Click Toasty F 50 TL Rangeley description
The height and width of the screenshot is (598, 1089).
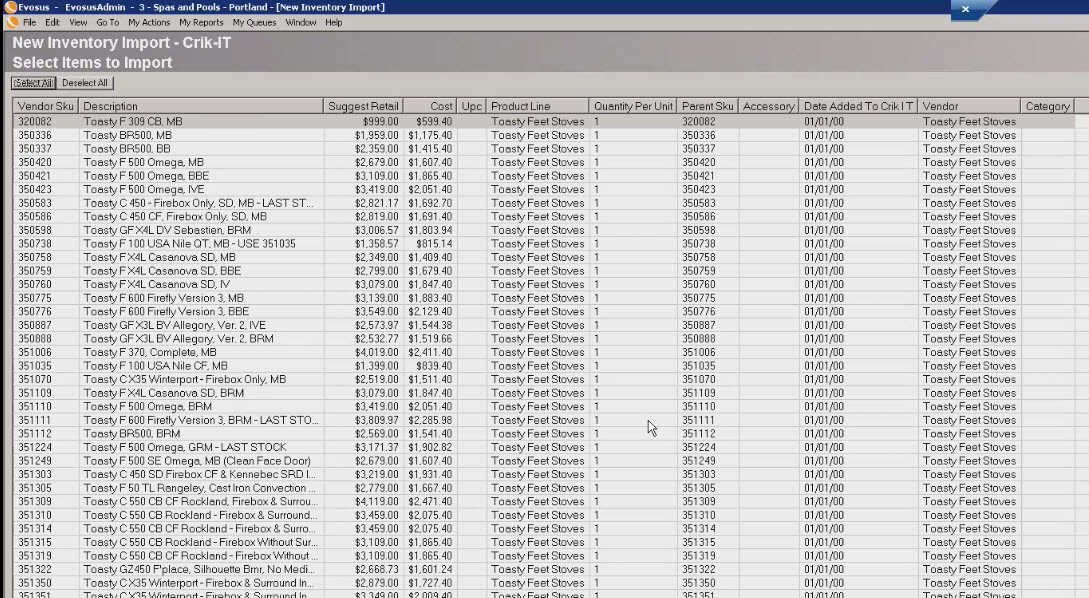[199, 488]
